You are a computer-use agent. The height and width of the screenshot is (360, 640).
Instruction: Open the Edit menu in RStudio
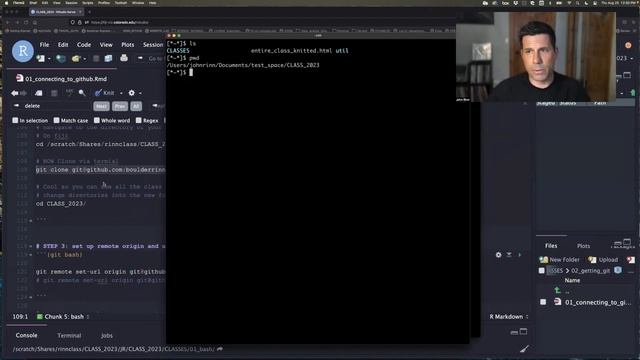[63, 44]
